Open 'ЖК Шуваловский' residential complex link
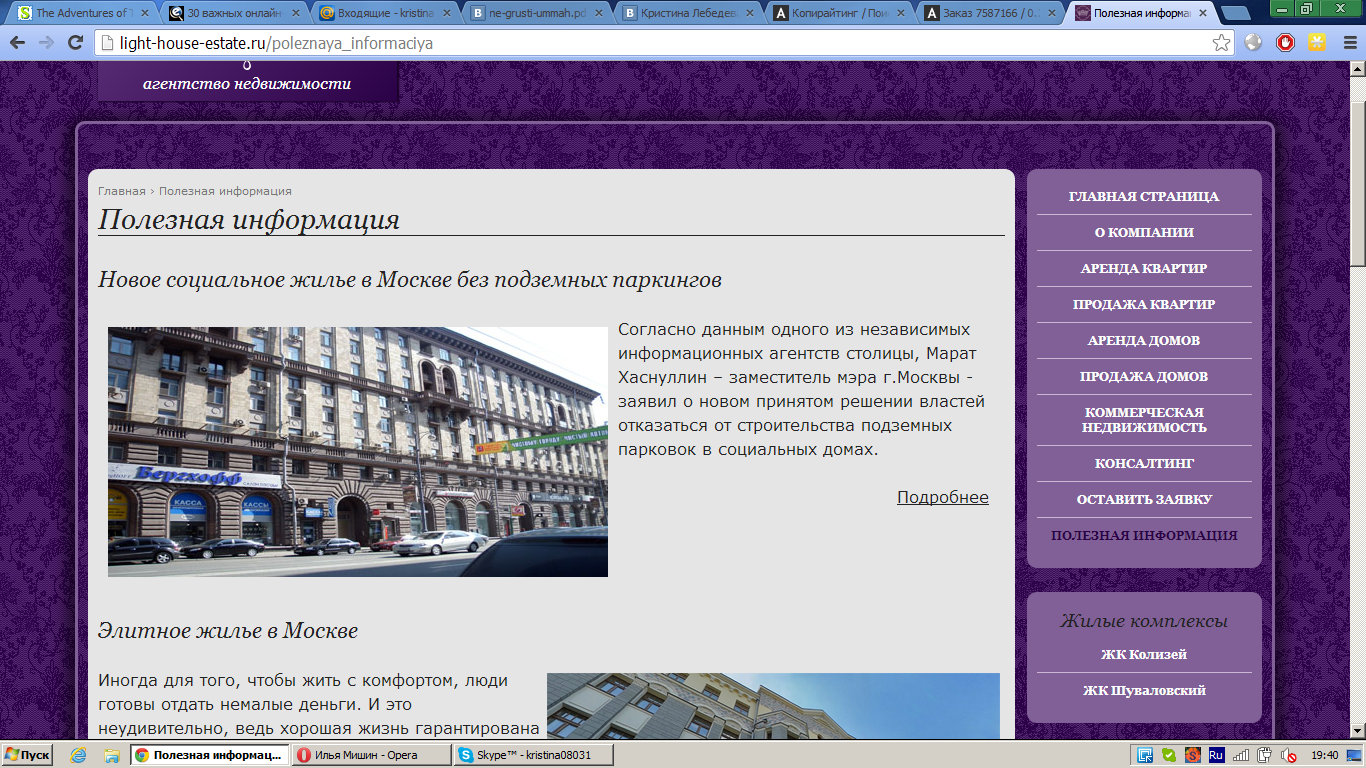The image size is (1366, 768). tap(1144, 690)
